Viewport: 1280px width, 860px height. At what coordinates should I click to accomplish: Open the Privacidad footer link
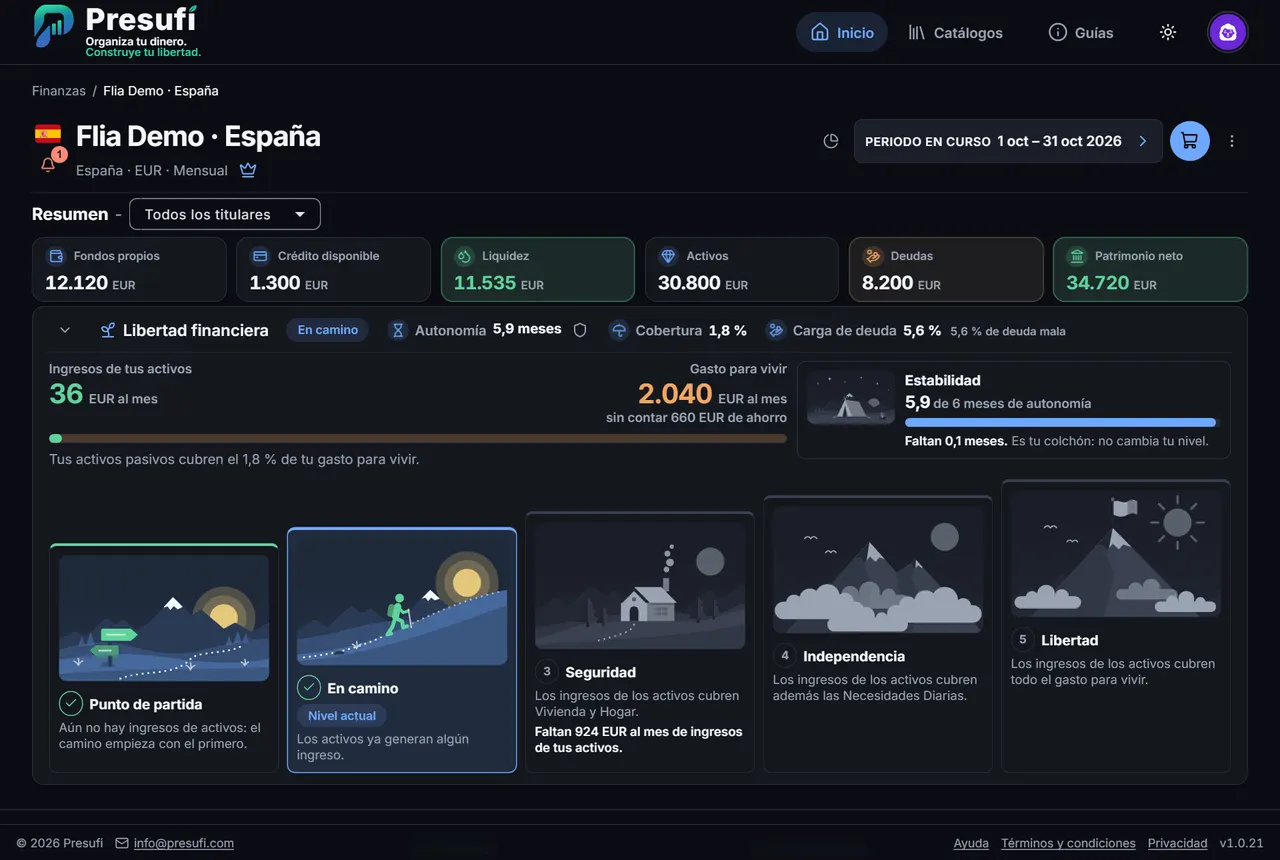(1178, 843)
